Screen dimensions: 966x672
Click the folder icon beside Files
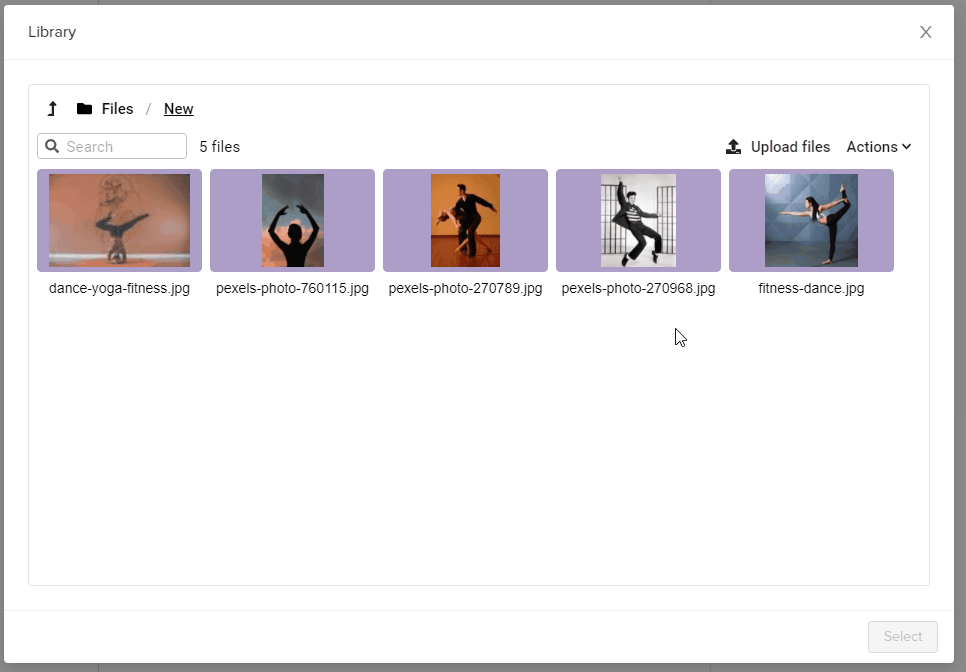[x=85, y=109]
